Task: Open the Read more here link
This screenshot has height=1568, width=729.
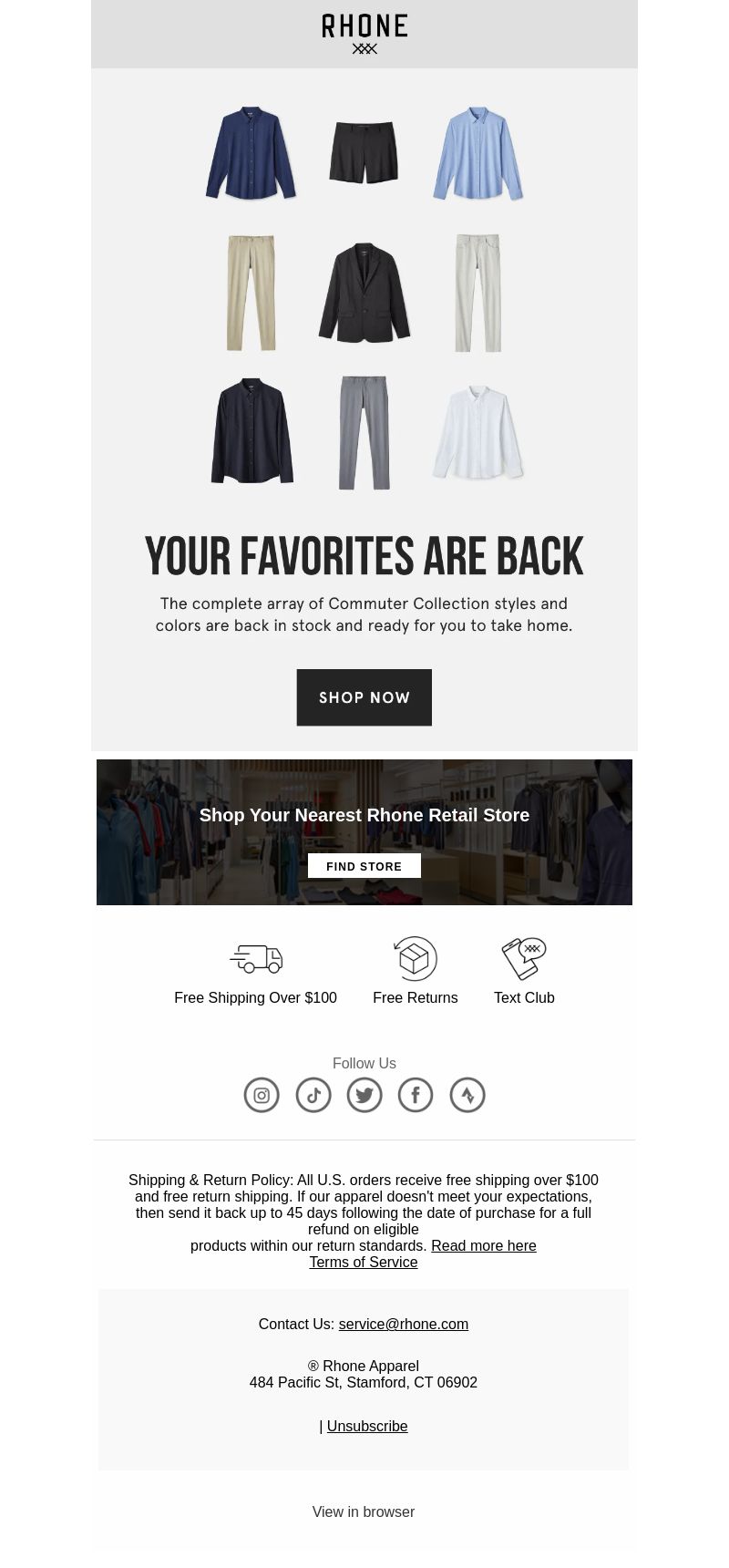Action: click(484, 1245)
